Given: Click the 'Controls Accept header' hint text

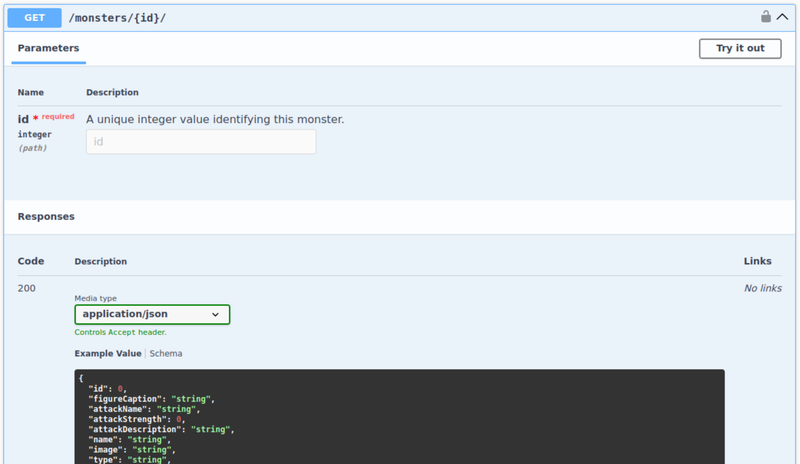Looking at the screenshot, I should point(120,332).
